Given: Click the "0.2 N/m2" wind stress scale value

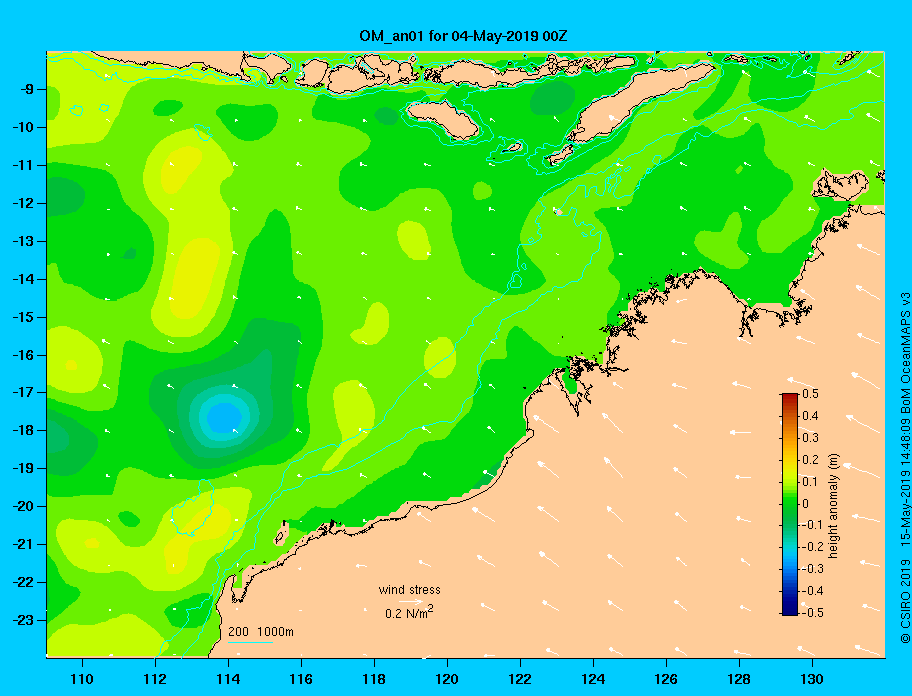Looking at the screenshot, I should [x=409, y=612].
